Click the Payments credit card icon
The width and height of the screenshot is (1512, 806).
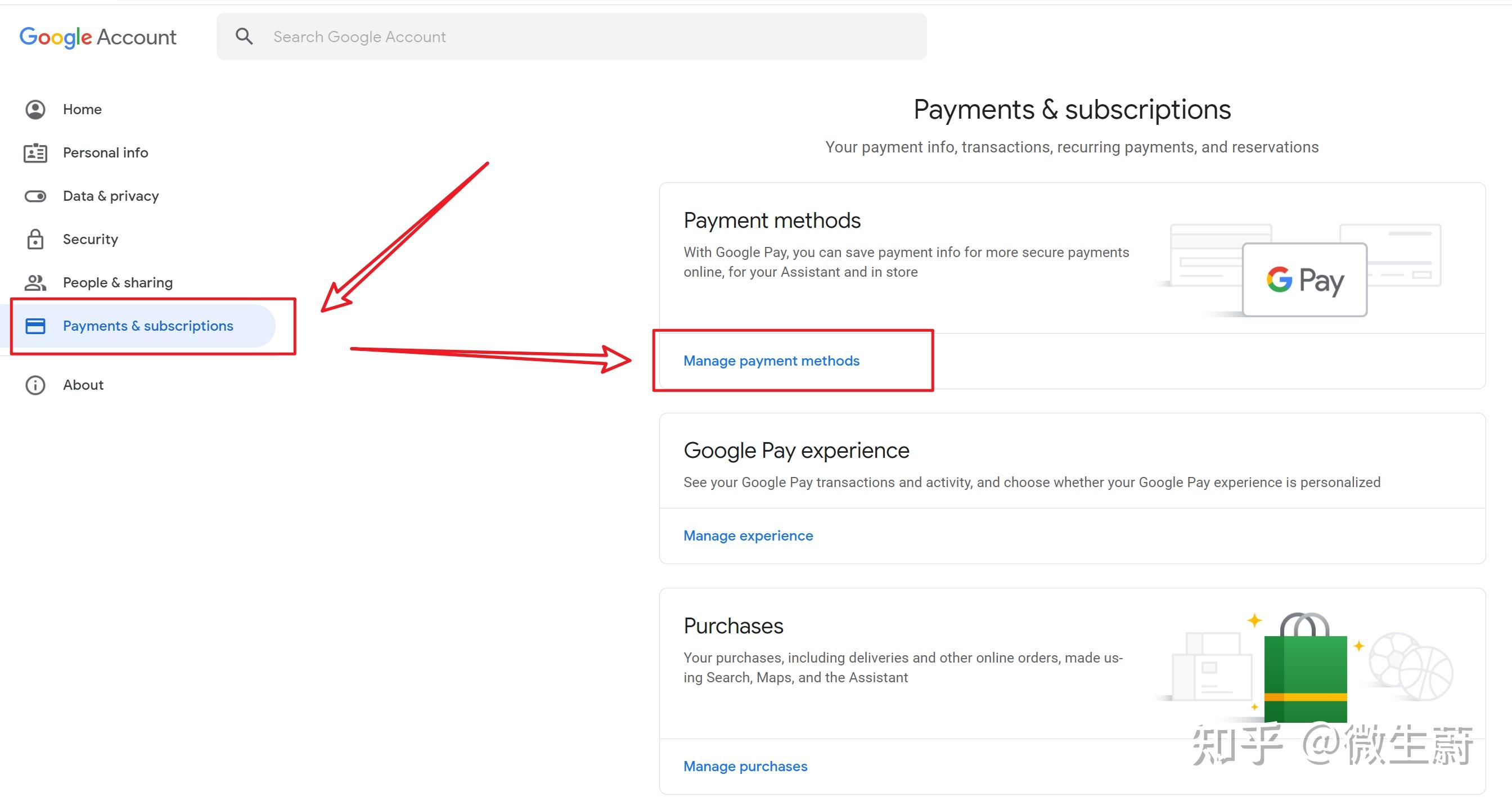point(35,326)
